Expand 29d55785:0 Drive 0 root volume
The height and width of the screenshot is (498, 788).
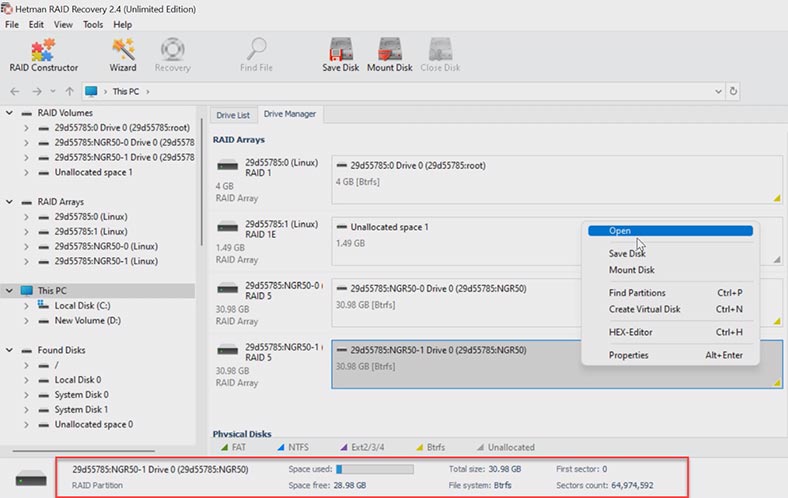point(26,128)
